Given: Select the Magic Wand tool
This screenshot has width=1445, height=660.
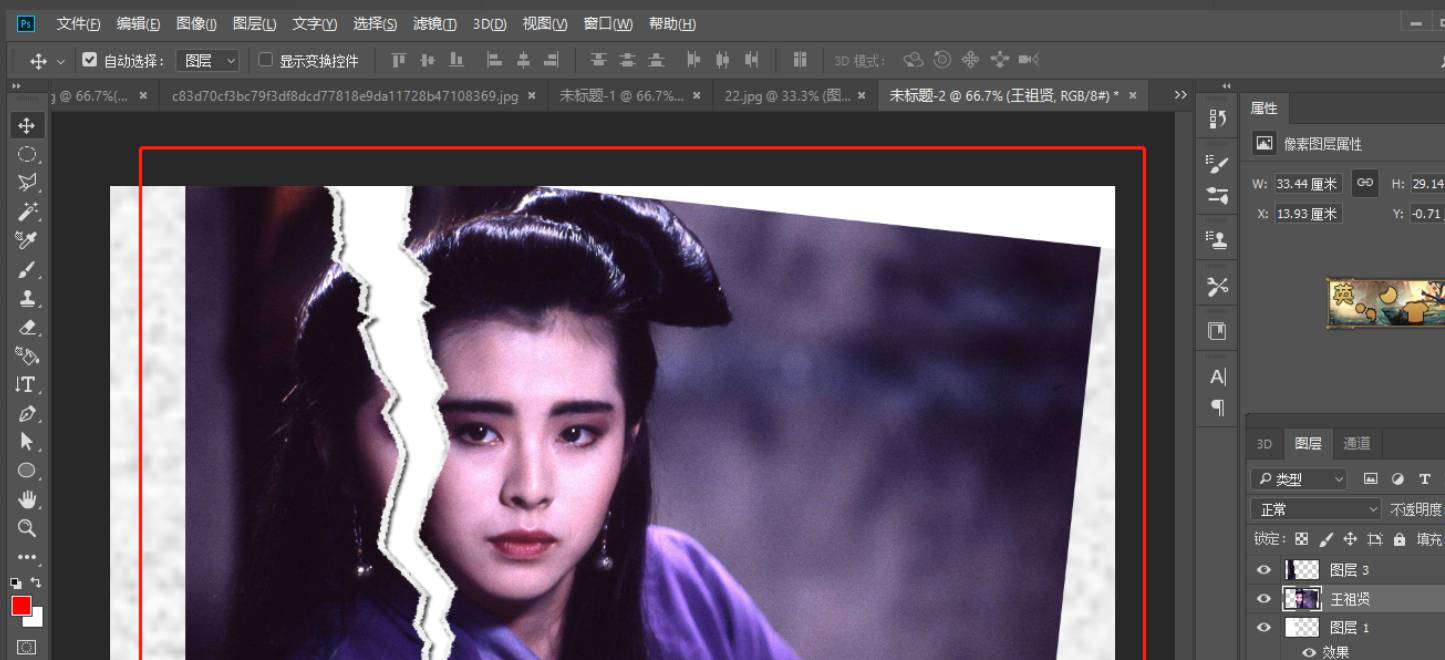Looking at the screenshot, I should click(27, 211).
